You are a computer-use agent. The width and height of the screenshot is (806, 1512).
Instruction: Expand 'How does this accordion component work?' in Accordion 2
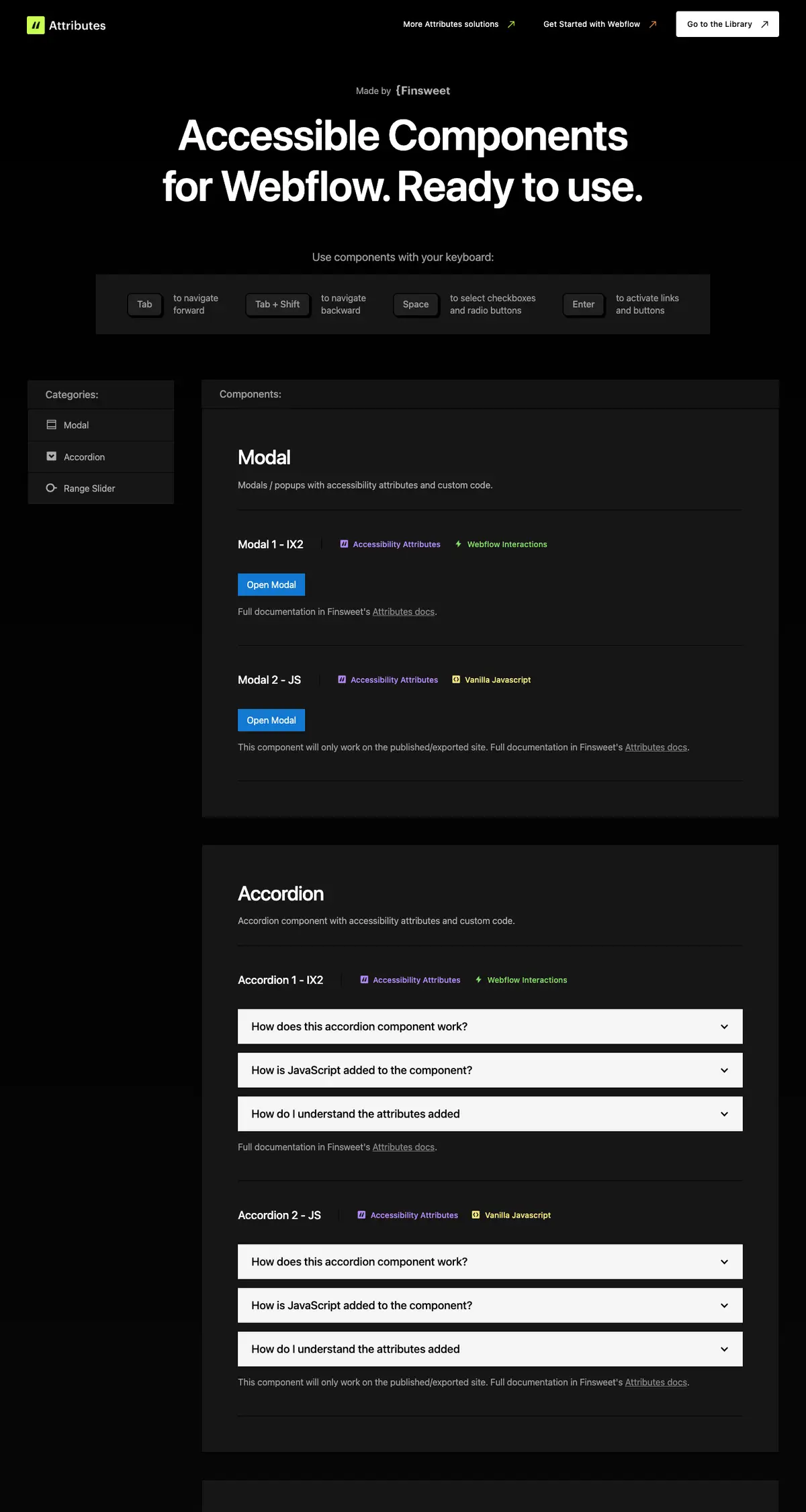[x=490, y=1262]
